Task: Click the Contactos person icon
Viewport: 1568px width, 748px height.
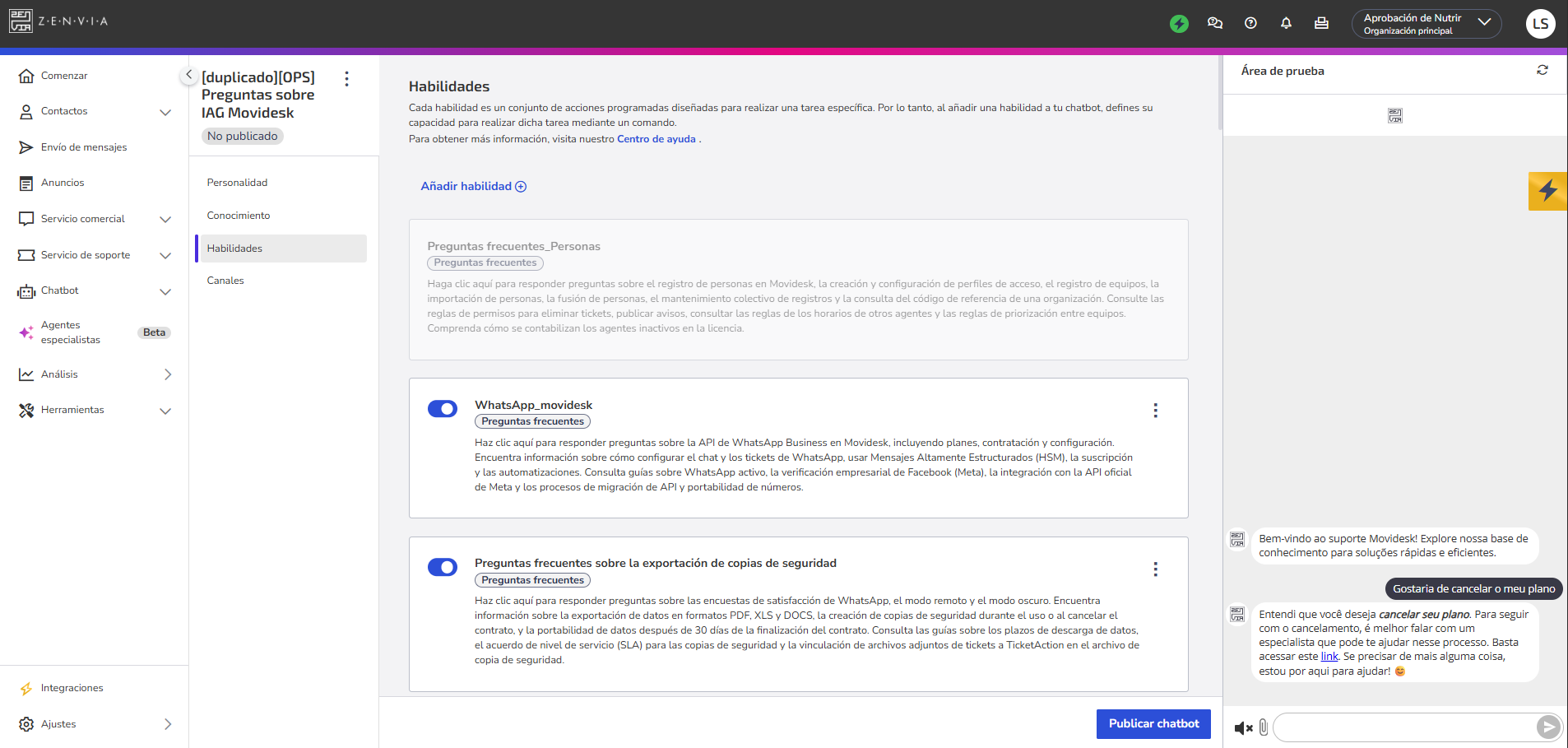Action: (26, 112)
